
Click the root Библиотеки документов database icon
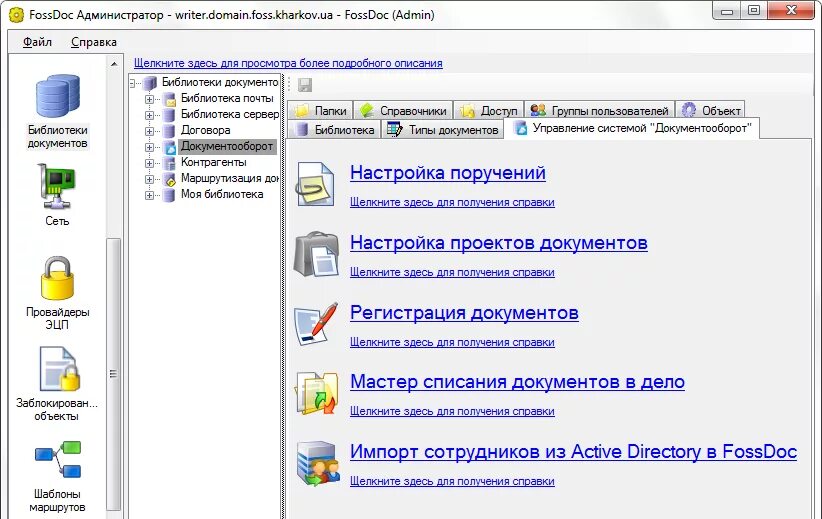(150, 83)
